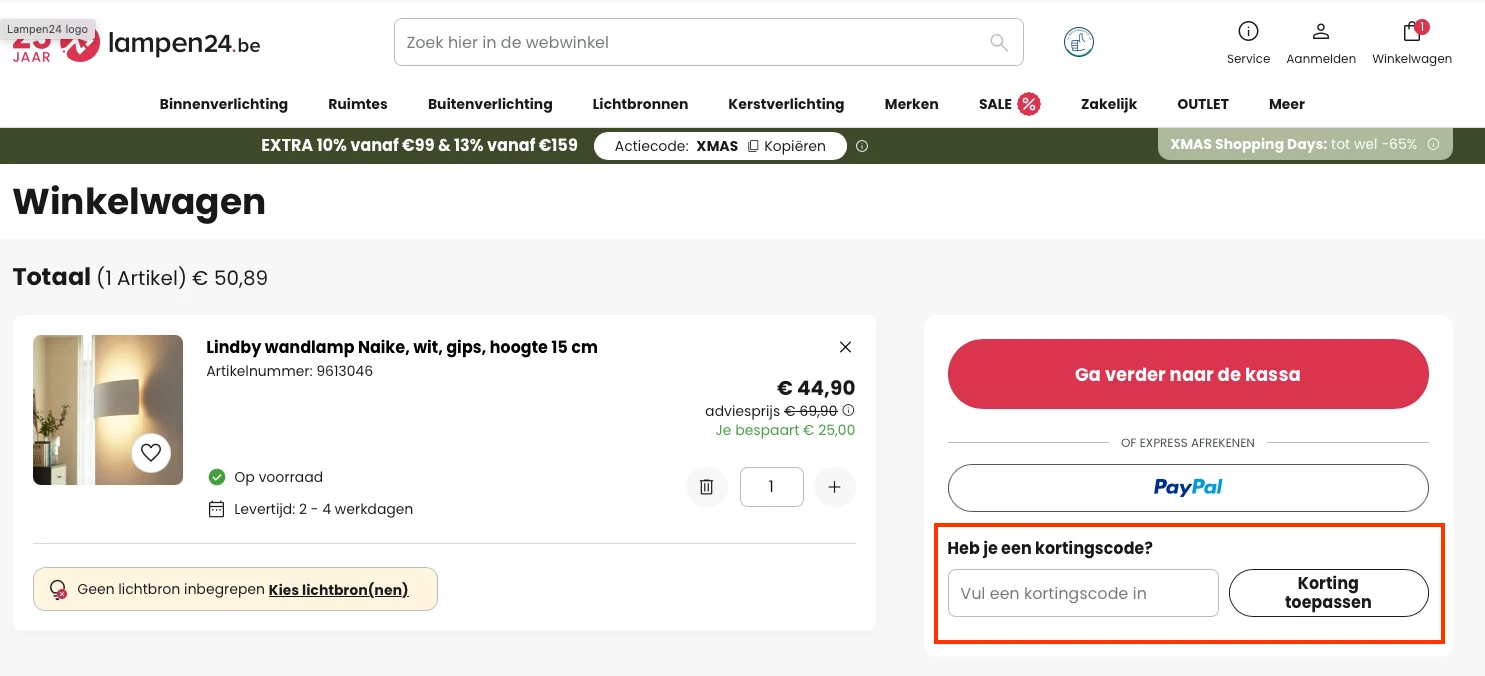Click the info icon beside the actiecode
This screenshot has height=676, width=1485.
click(x=862, y=146)
